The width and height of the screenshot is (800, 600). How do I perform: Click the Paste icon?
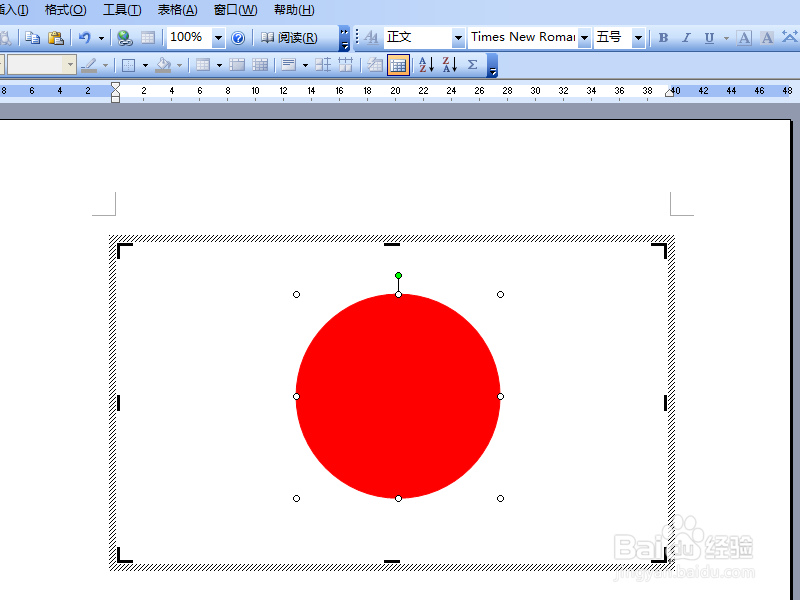point(56,35)
